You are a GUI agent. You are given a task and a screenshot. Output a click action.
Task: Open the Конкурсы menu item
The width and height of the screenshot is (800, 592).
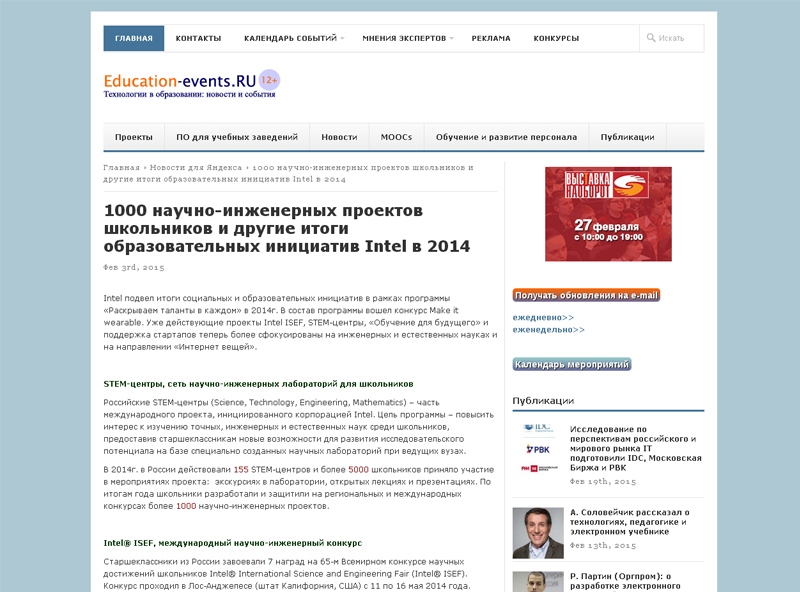tap(556, 38)
